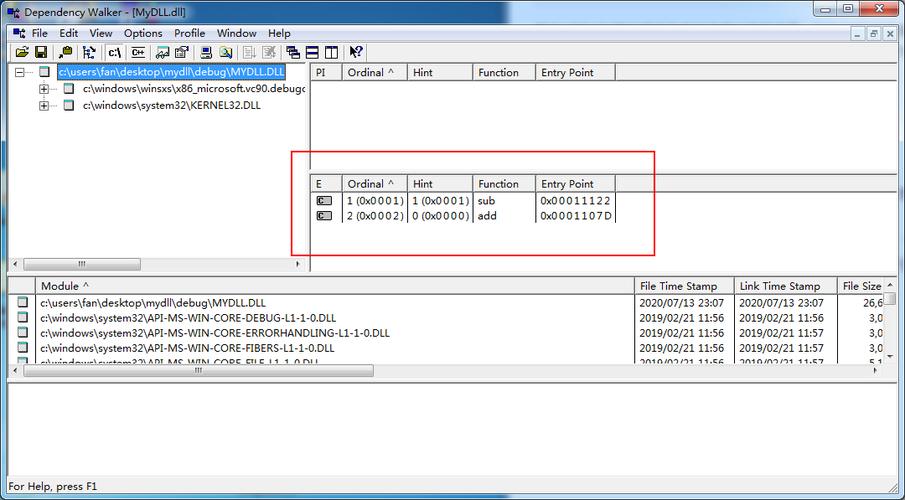The width and height of the screenshot is (905, 500).
Task: Open the system information computer icon
Action: click(x=206, y=53)
